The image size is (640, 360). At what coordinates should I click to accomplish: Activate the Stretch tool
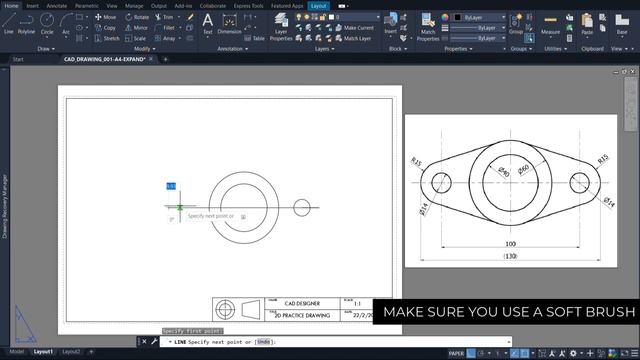point(107,38)
